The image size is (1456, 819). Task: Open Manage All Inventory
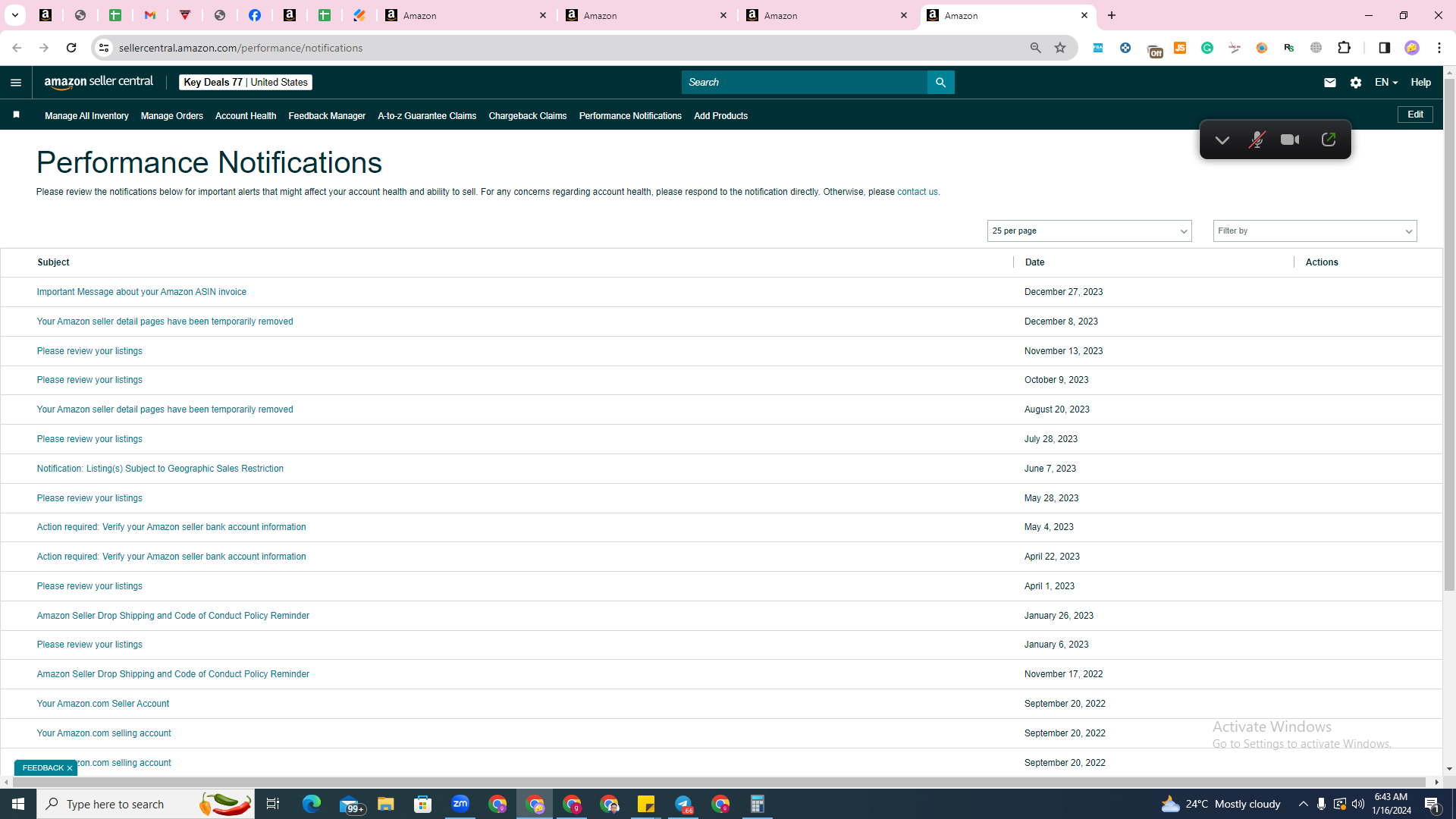click(x=86, y=116)
